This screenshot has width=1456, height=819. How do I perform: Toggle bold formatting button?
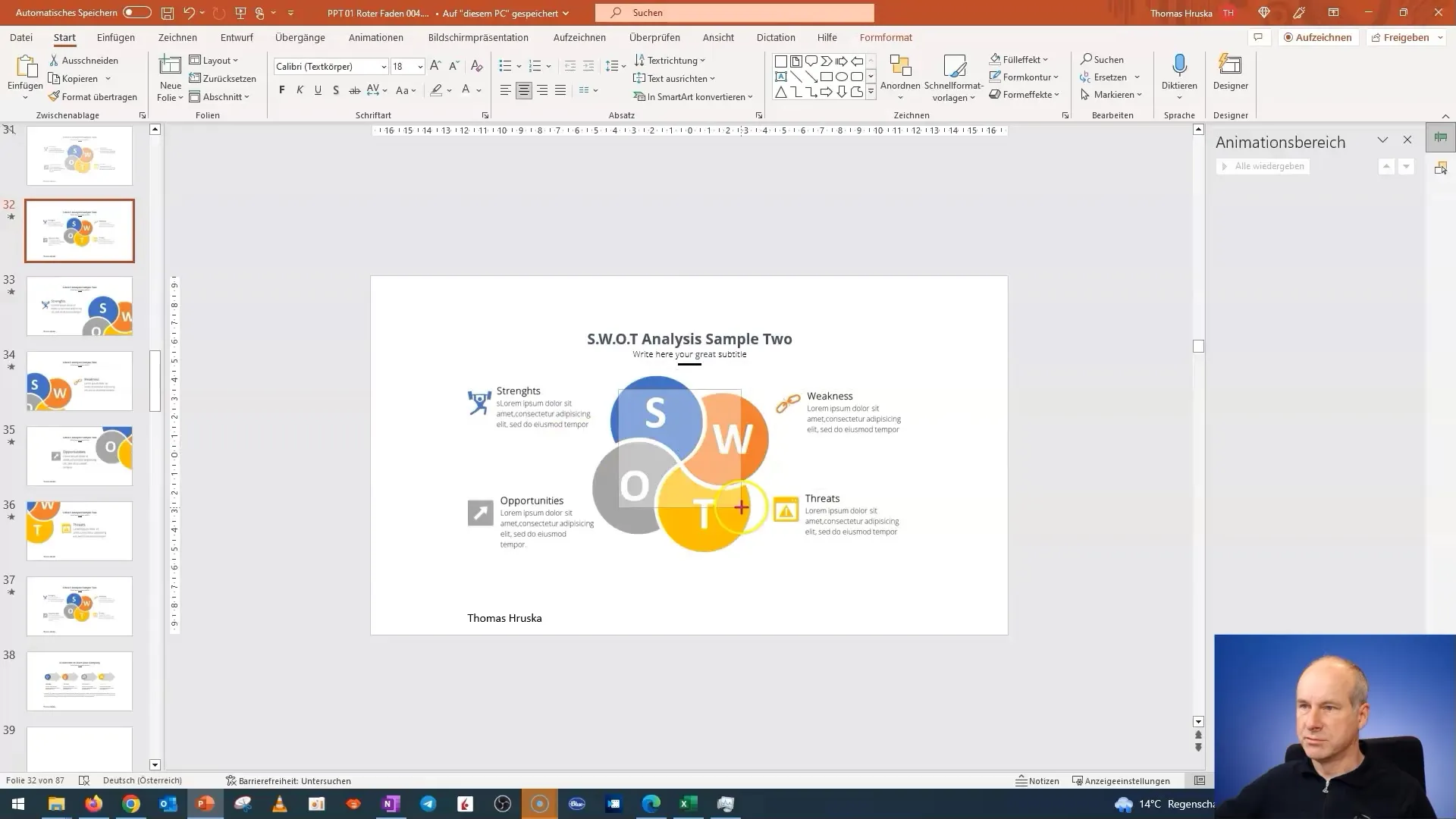point(281,90)
